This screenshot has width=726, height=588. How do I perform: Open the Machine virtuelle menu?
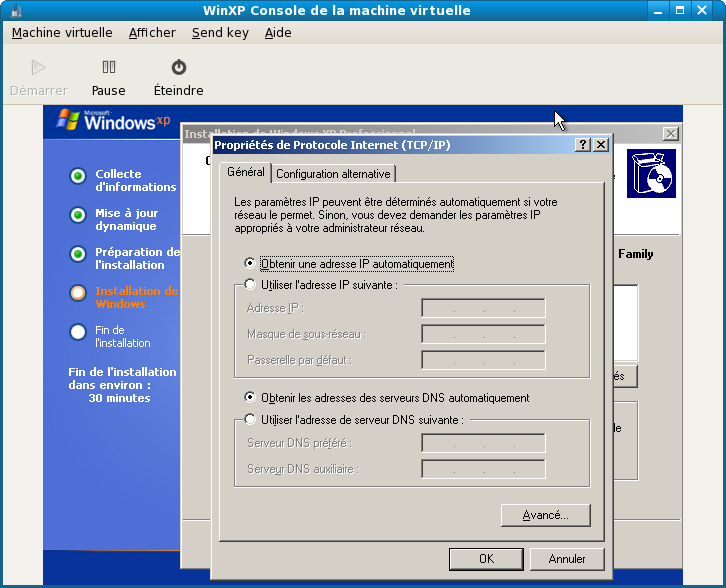point(62,33)
